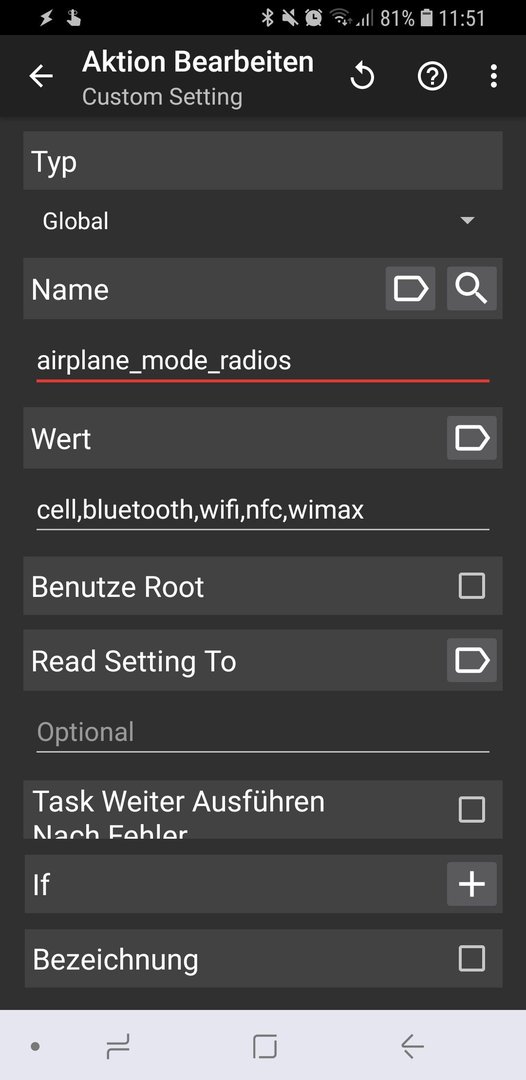Open the three-dot overflow menu
Image resolution: width=526 pixels, height=1080 pixels.
click(x=493, y=76)
